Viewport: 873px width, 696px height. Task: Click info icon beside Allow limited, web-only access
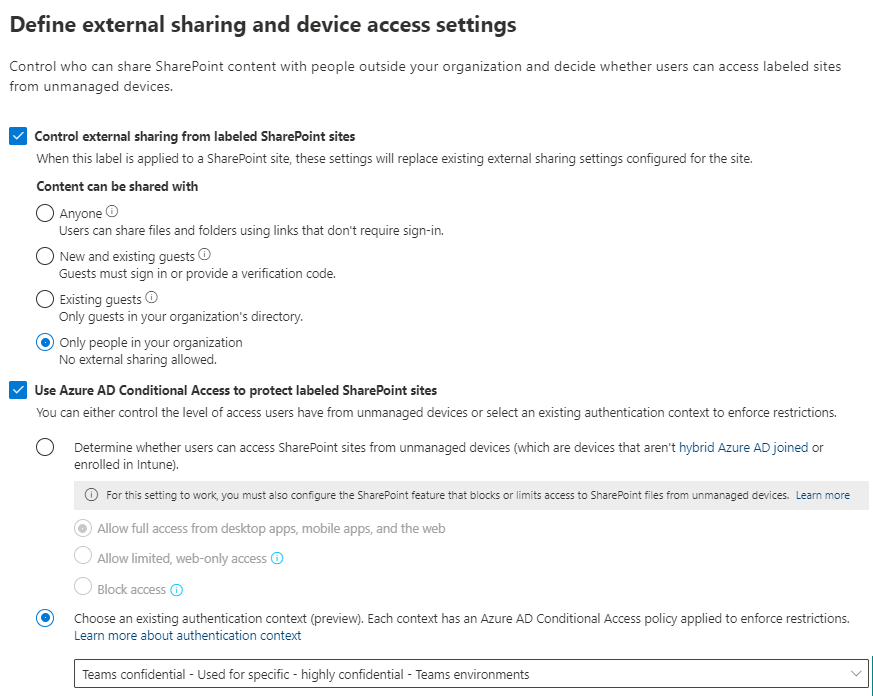[277, 559]
